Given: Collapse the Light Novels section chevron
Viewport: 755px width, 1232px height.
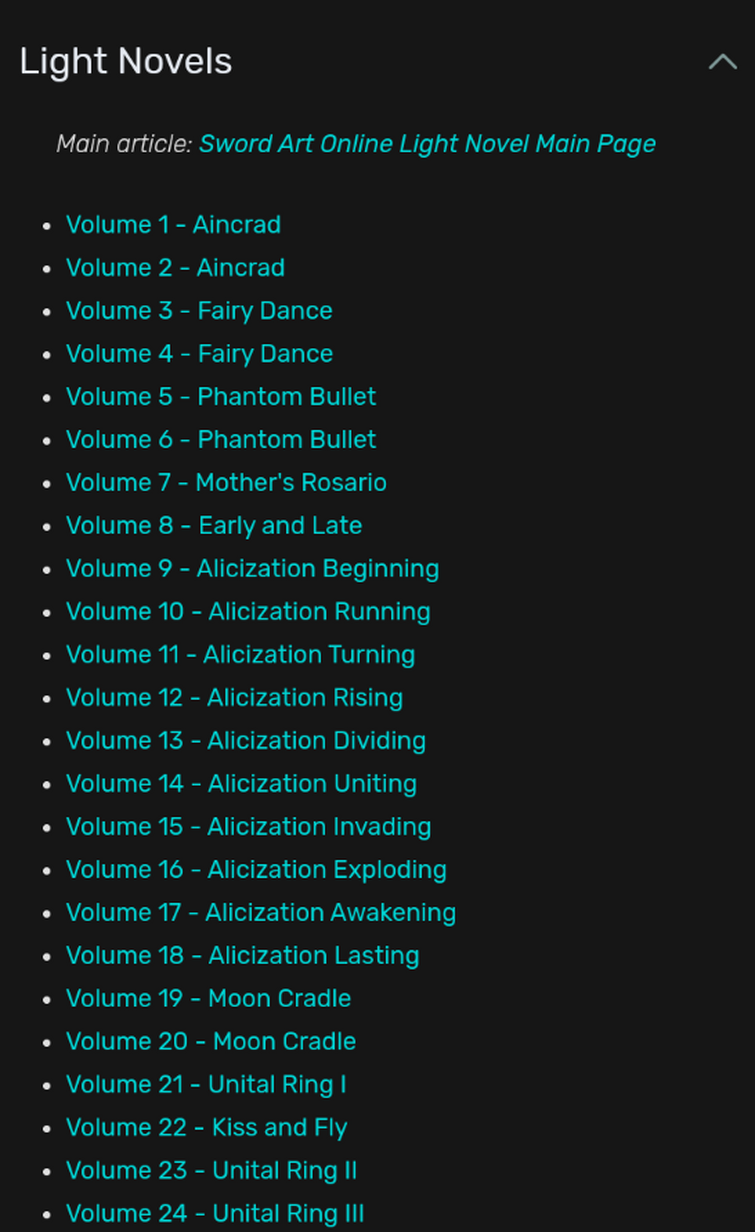Looking at the screenshot, I should point(722,62).
